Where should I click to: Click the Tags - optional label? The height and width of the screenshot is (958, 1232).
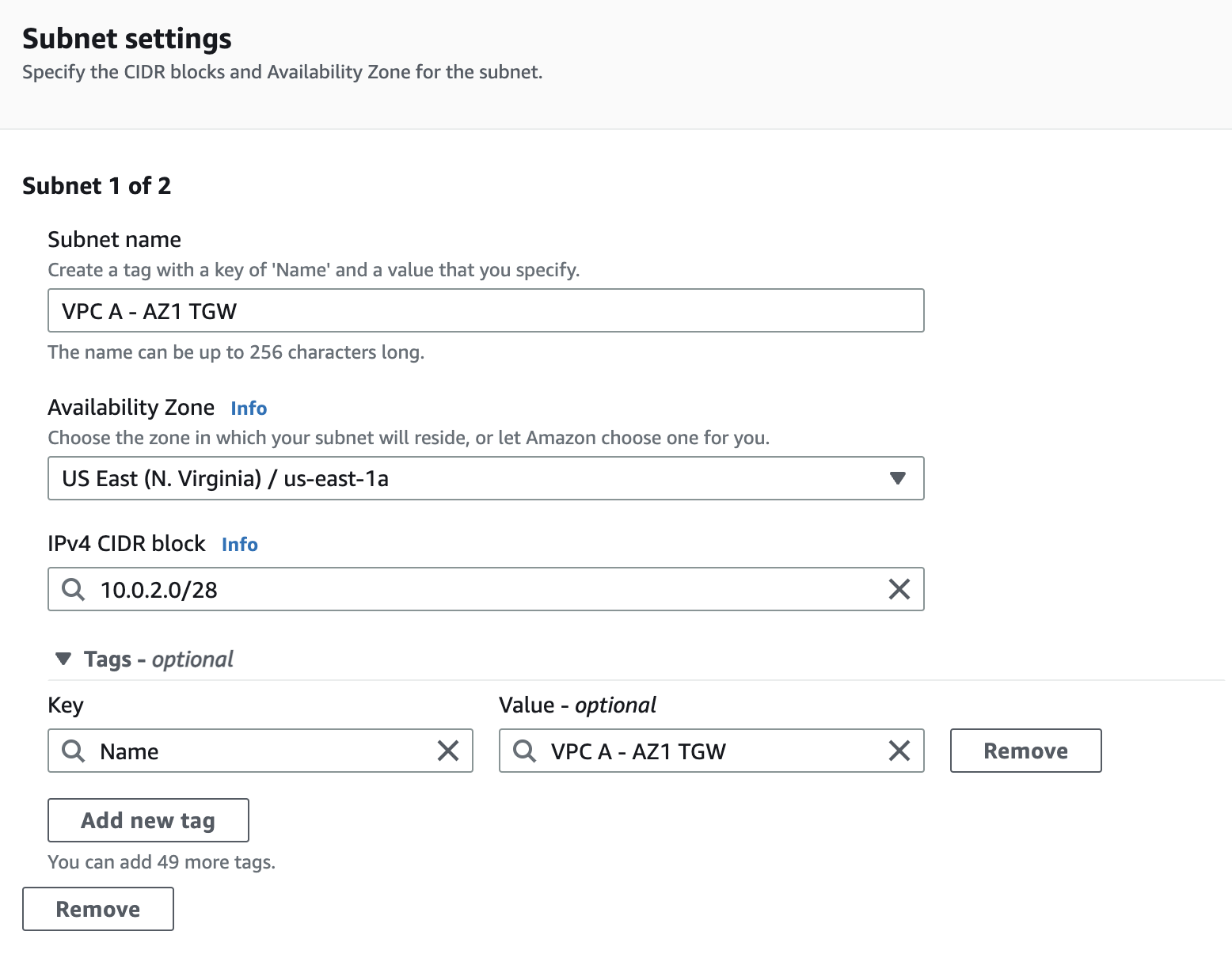(158, 660)
